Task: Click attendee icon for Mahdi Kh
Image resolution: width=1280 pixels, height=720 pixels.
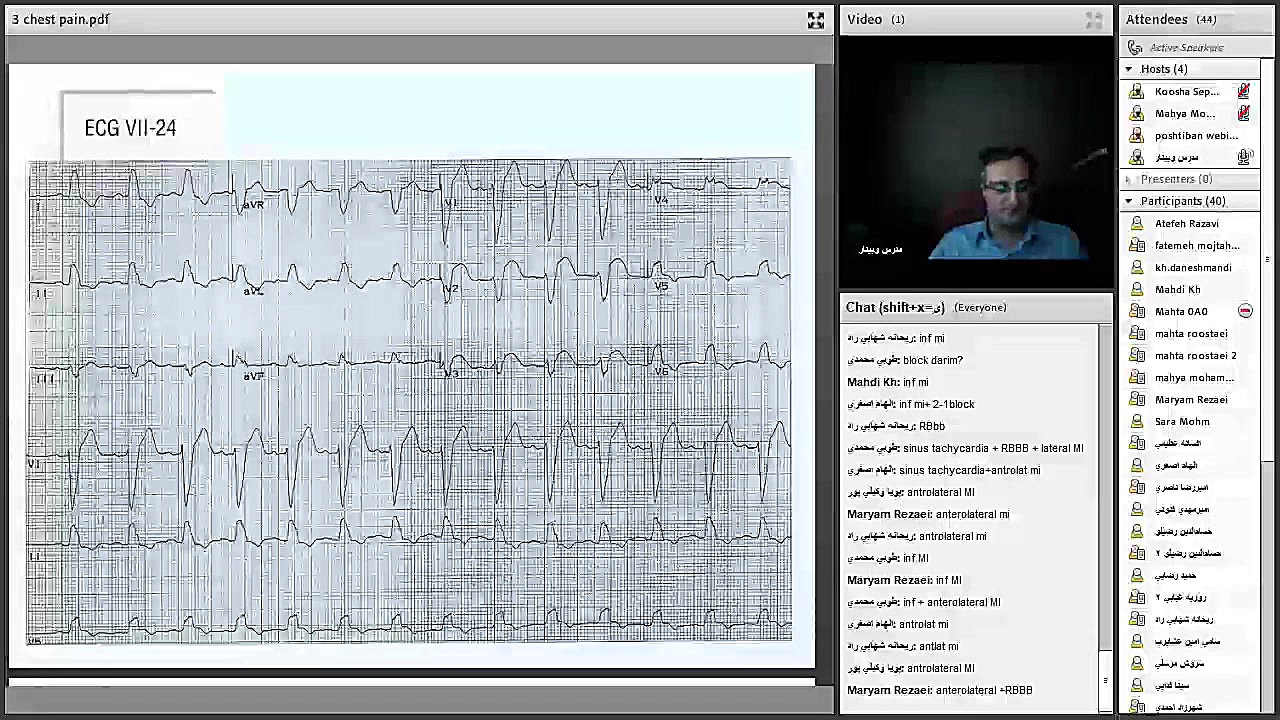Action: point(1136,289)
